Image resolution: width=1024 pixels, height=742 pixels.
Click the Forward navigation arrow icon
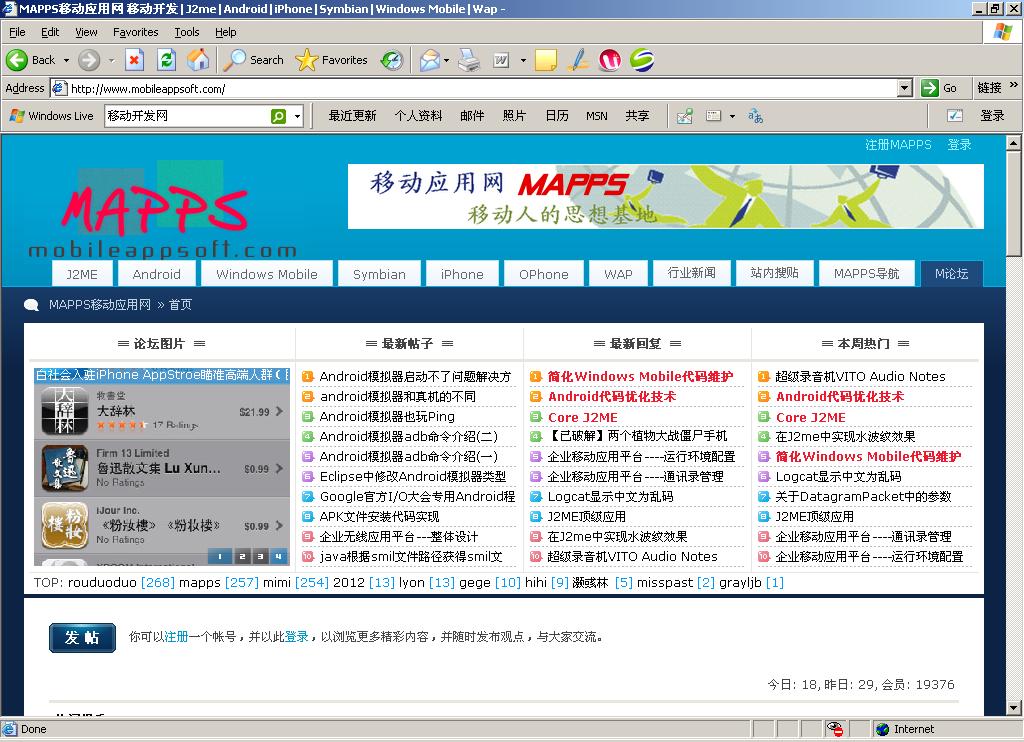coord(89,60)
